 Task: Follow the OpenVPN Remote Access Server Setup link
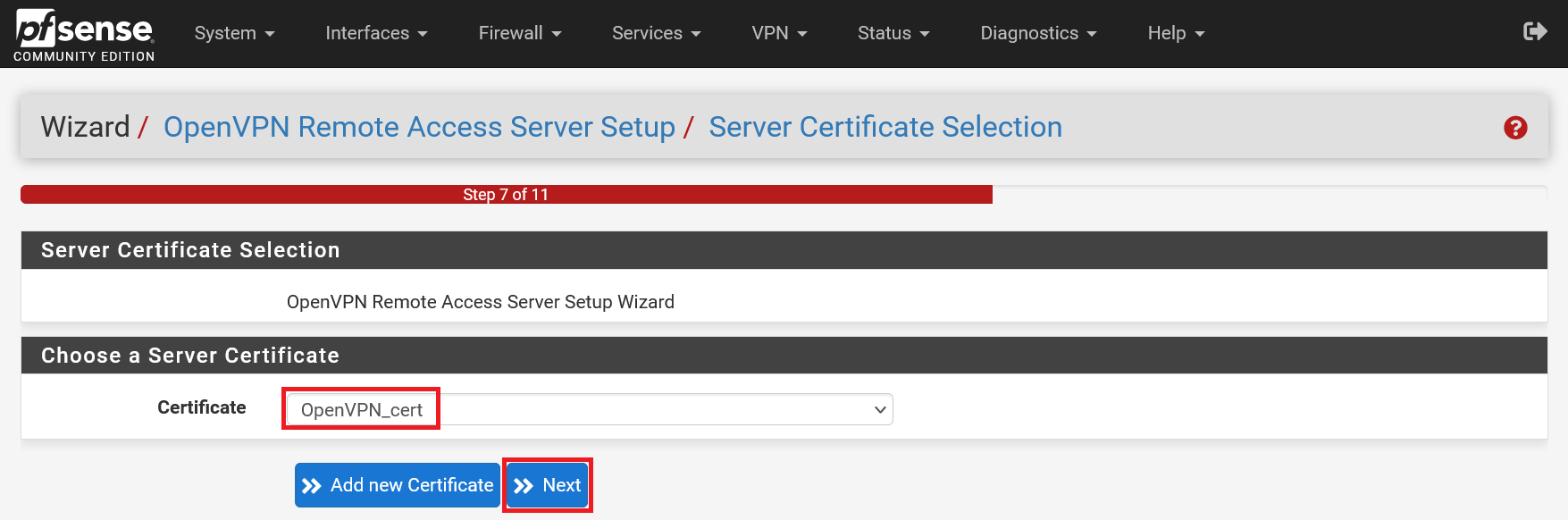(419, 127)
